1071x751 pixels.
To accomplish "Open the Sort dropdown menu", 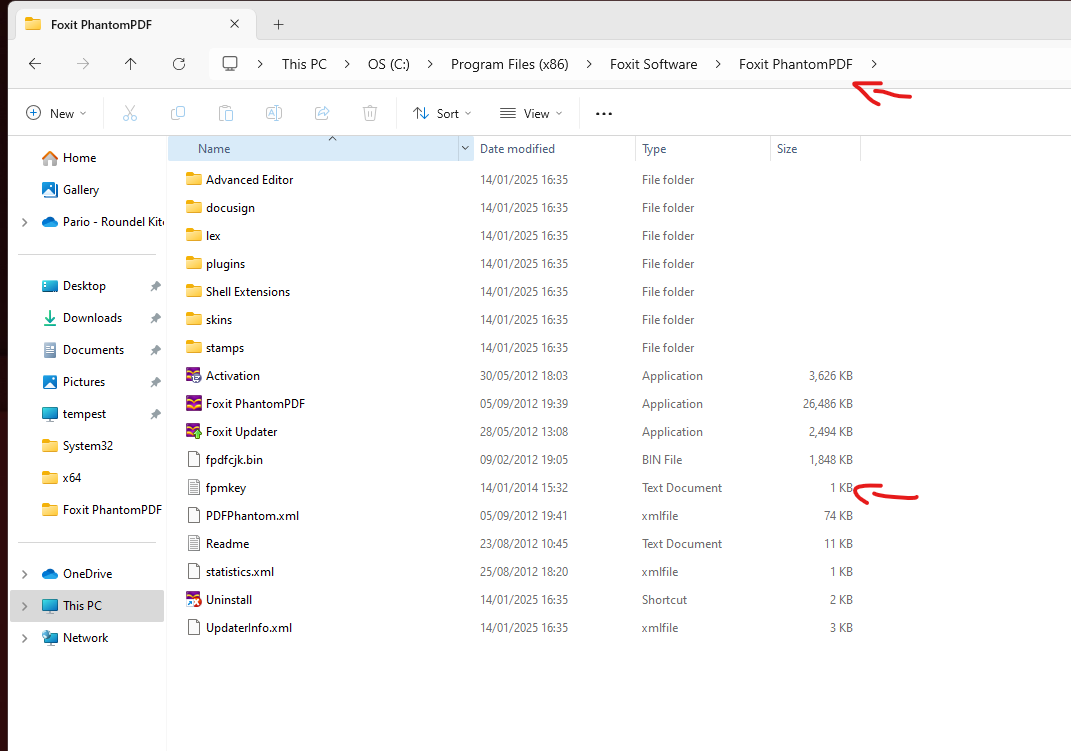I will 442,113.
